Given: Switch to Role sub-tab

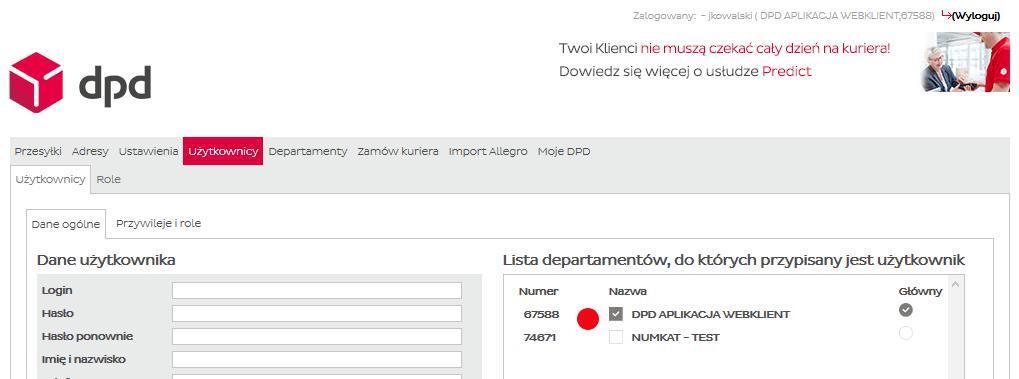Looking at the screenshot, I should (x=109, y=179).
